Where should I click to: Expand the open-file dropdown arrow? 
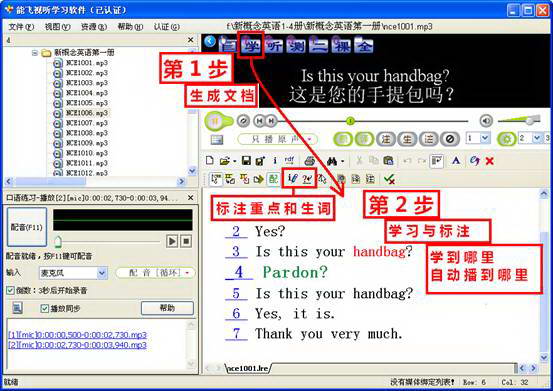click(234, 161)
